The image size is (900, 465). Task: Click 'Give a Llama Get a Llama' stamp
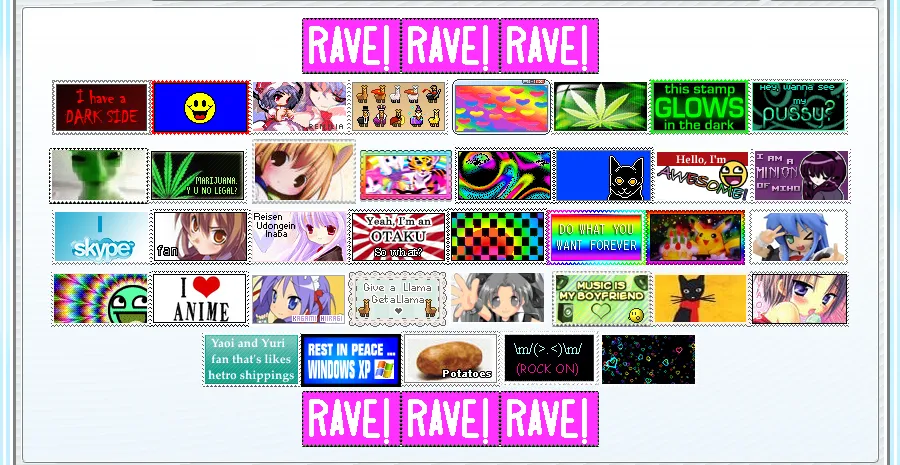[398, 299]
